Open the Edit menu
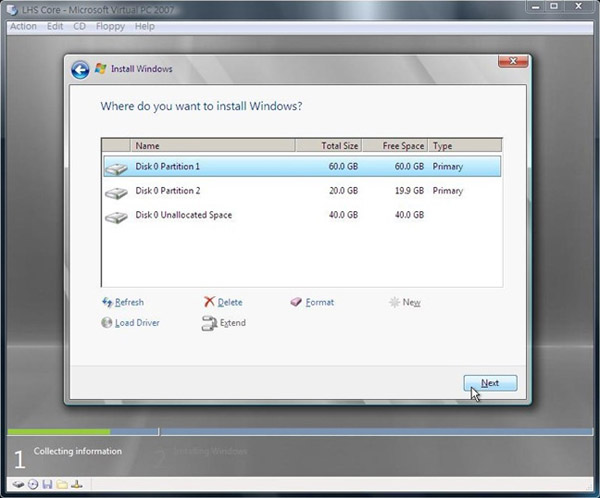The image size is (600, 498). tap(53, 26)
